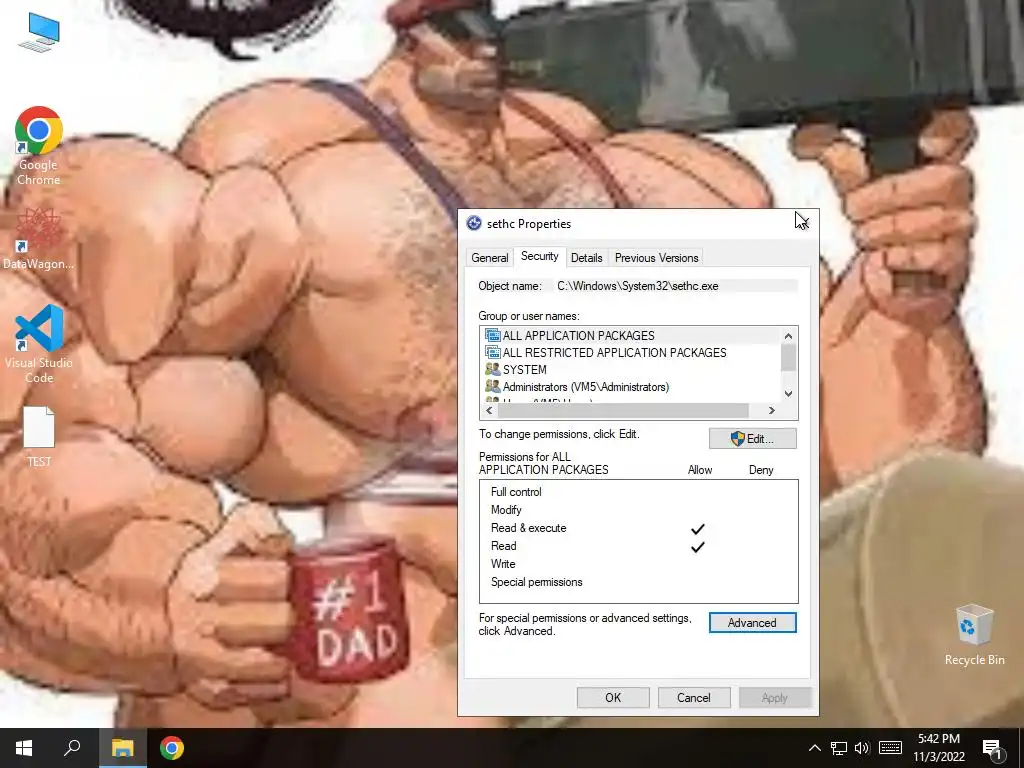The height and width of the screenshot is (768, 1024).
Task: Select the DataWagon desktop shortcut
Action: 39,239
